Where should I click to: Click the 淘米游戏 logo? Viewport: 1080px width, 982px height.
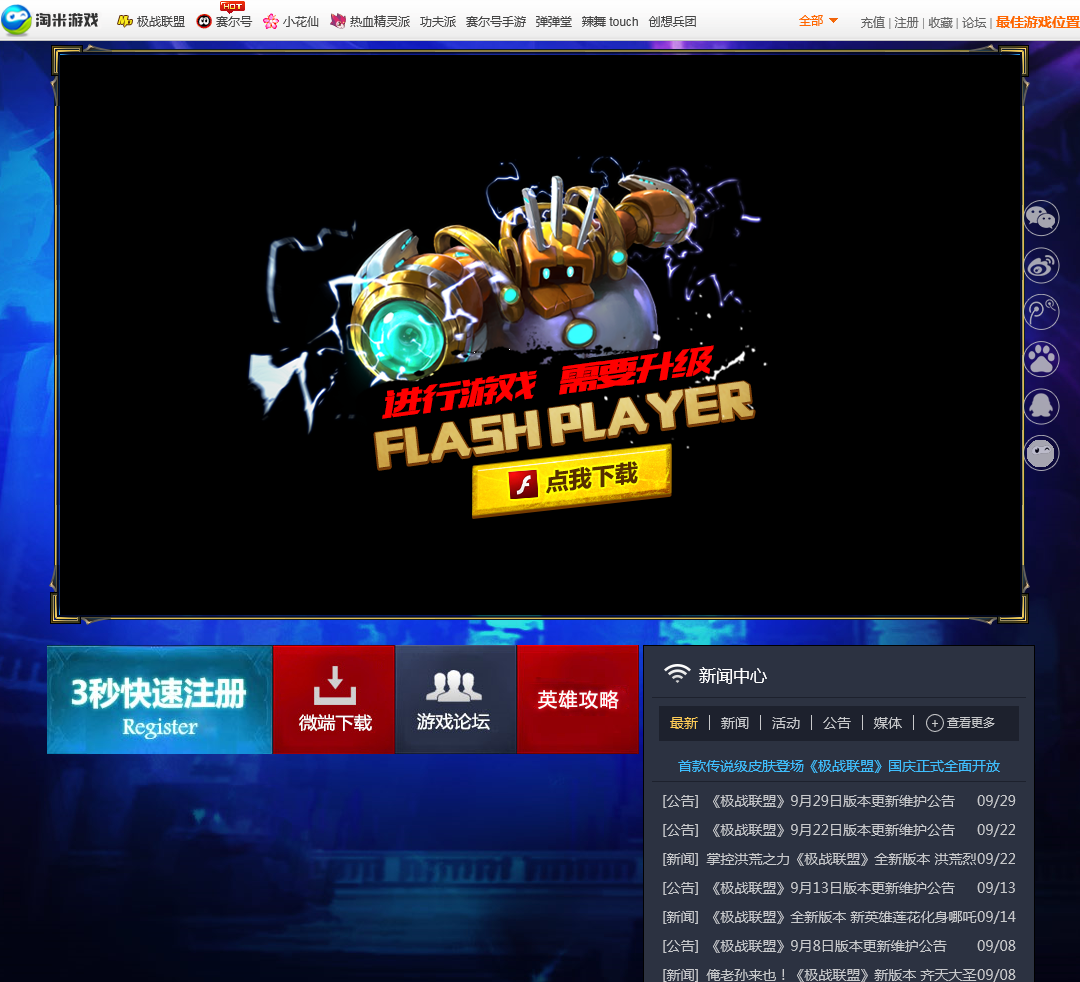tap(50, 19)
